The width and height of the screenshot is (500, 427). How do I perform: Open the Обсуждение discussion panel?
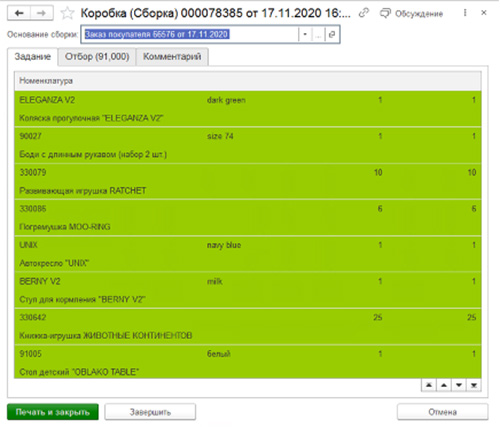click(x=412, y=13)
